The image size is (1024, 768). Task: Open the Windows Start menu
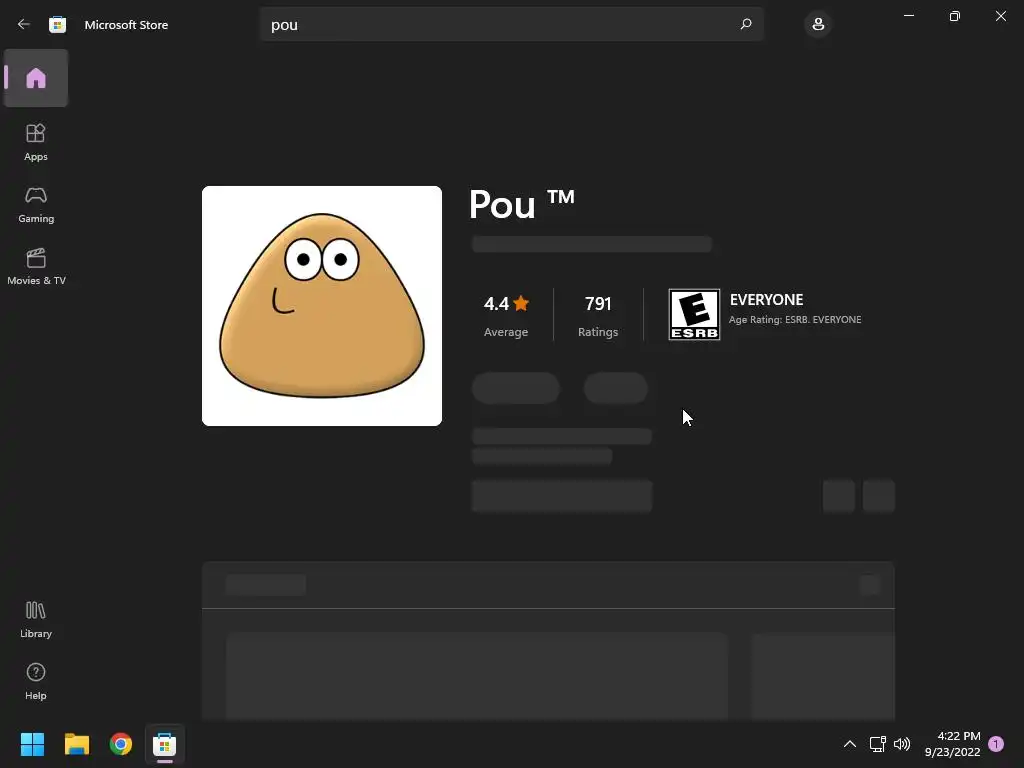point(32,744)
